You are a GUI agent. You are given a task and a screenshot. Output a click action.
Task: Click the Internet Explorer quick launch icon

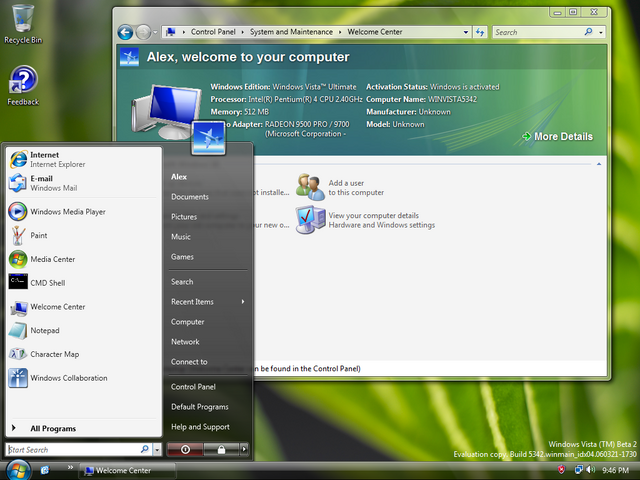pyautogui.click(x=44, y=470)
